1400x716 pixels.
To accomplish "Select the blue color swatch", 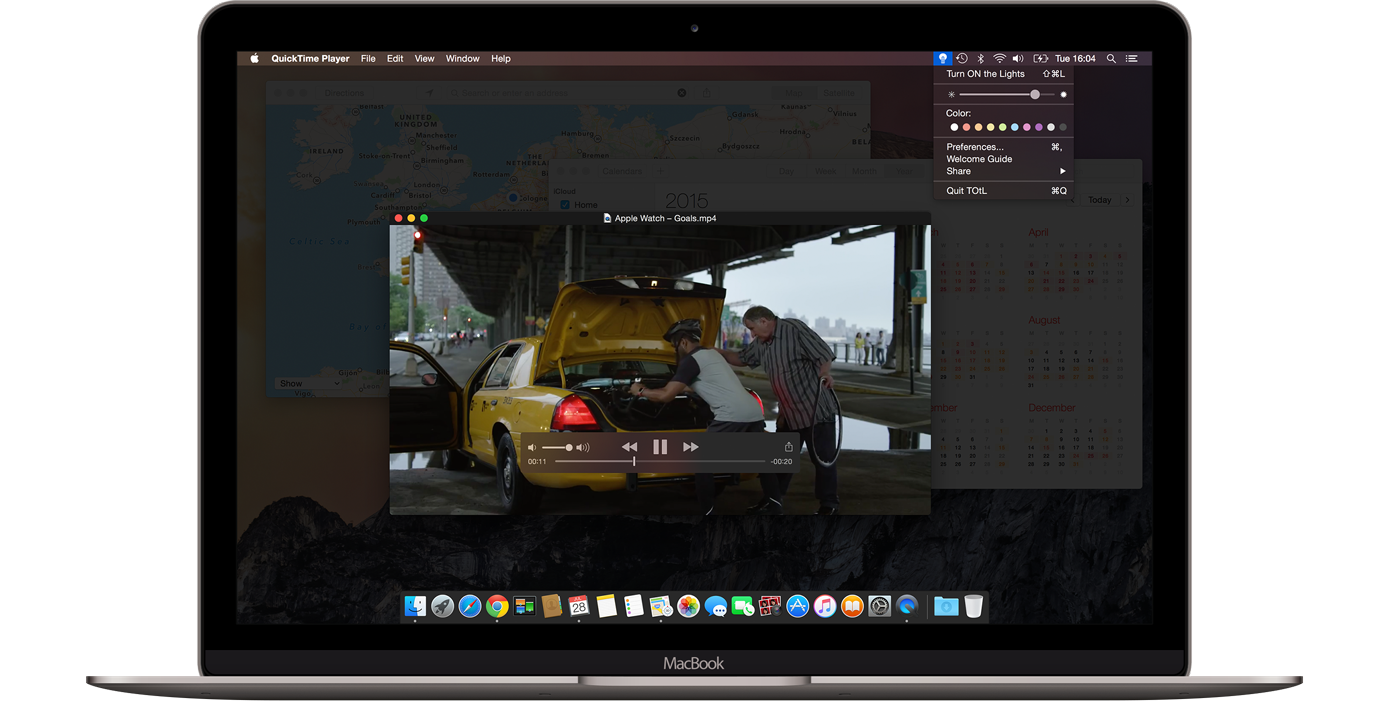I will tap(1014, 127).
